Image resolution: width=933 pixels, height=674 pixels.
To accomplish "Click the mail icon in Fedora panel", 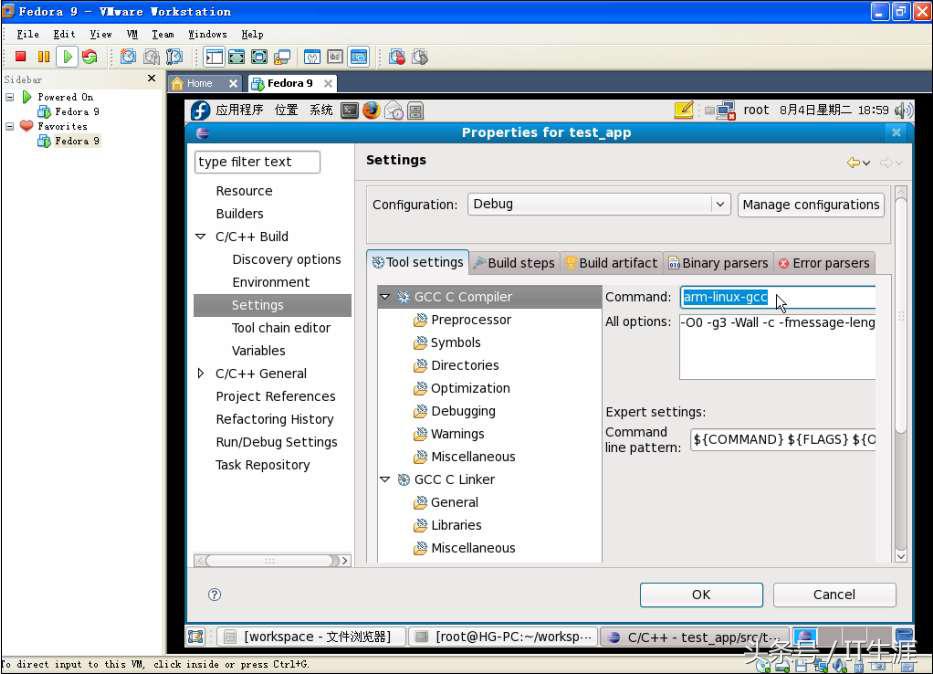I will 394,110.
